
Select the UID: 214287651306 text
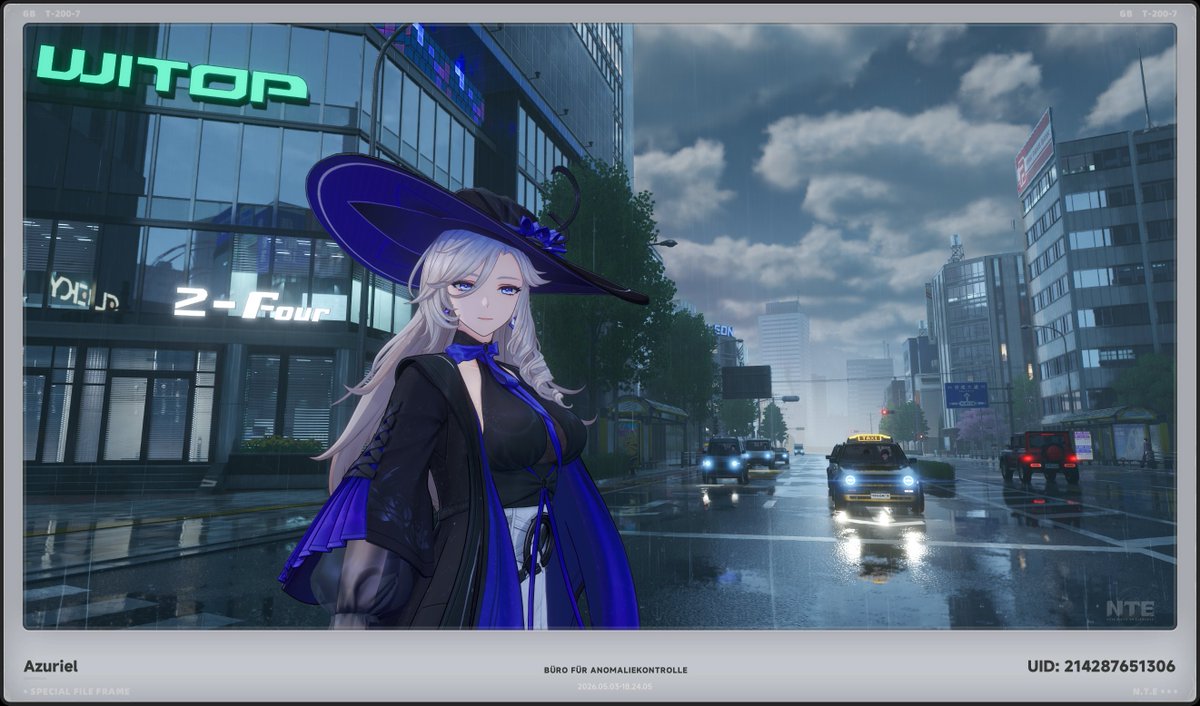click(1101, 666)
